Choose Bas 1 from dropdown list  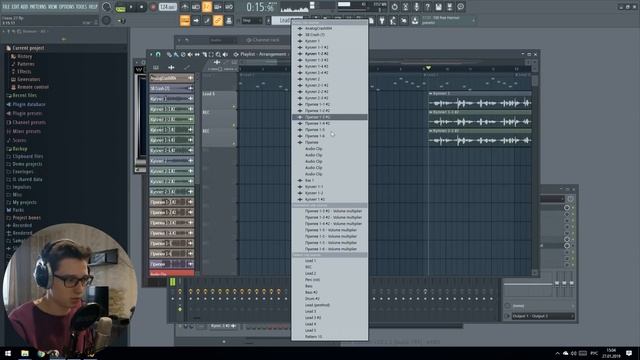[330, 180]
